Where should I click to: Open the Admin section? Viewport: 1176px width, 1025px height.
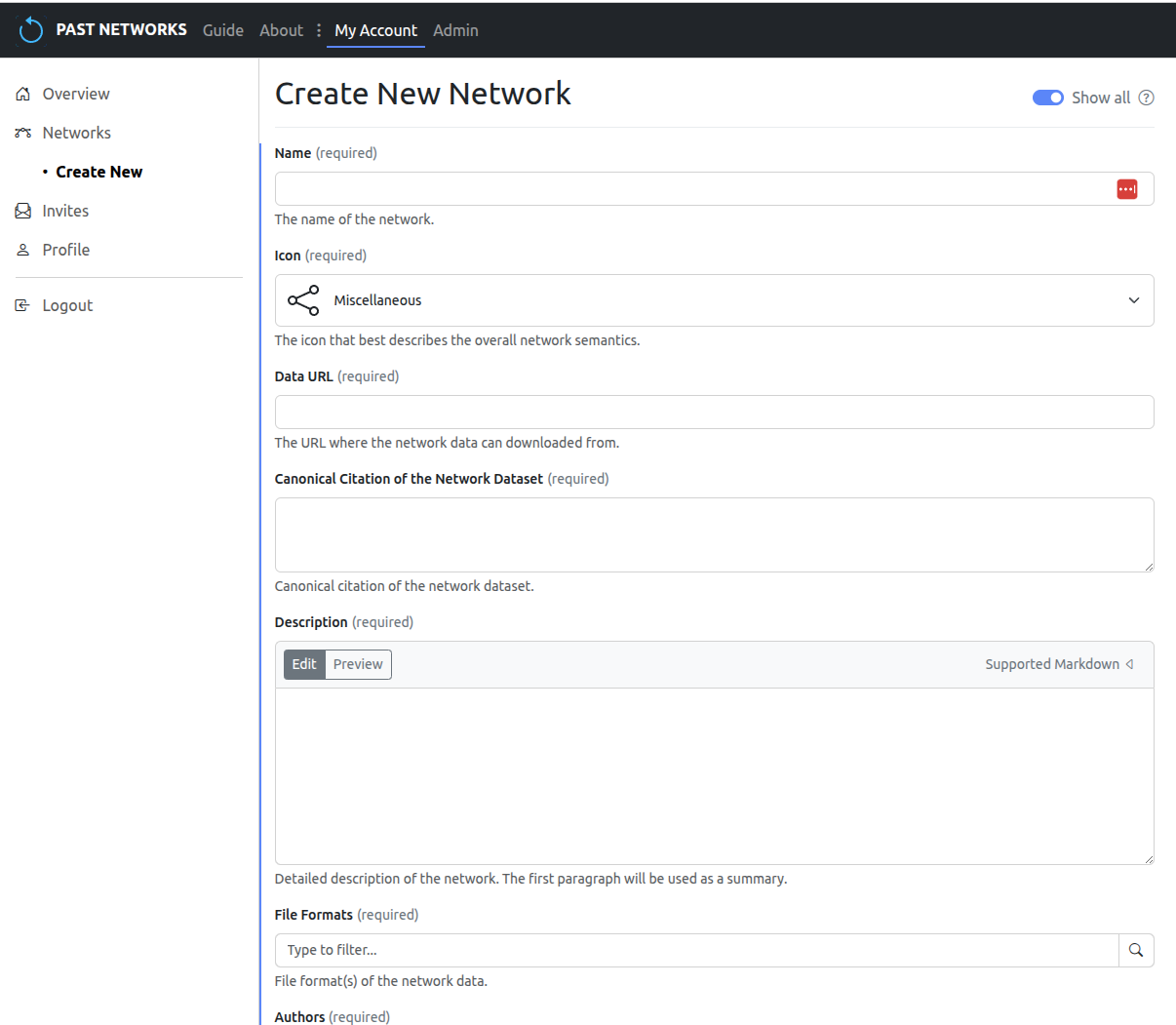(x=455, y=30)
